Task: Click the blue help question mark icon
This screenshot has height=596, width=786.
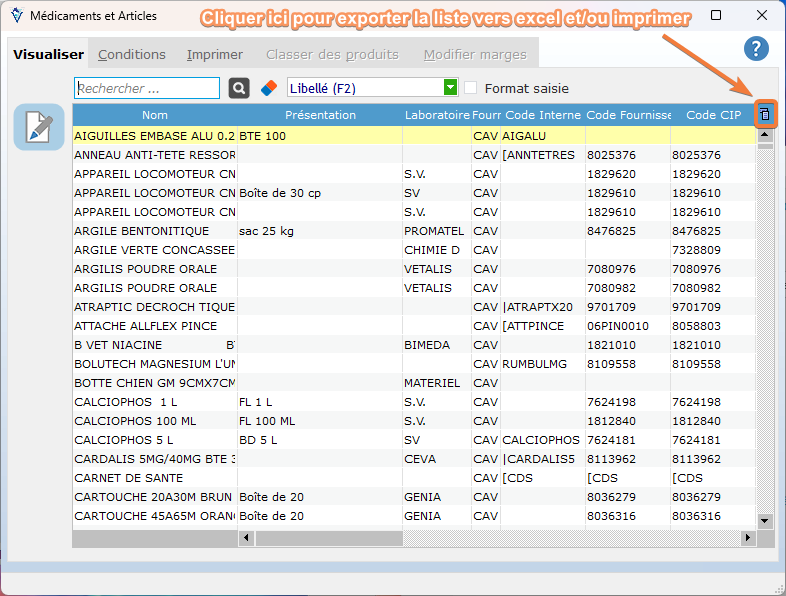Action: pos(756,49)
